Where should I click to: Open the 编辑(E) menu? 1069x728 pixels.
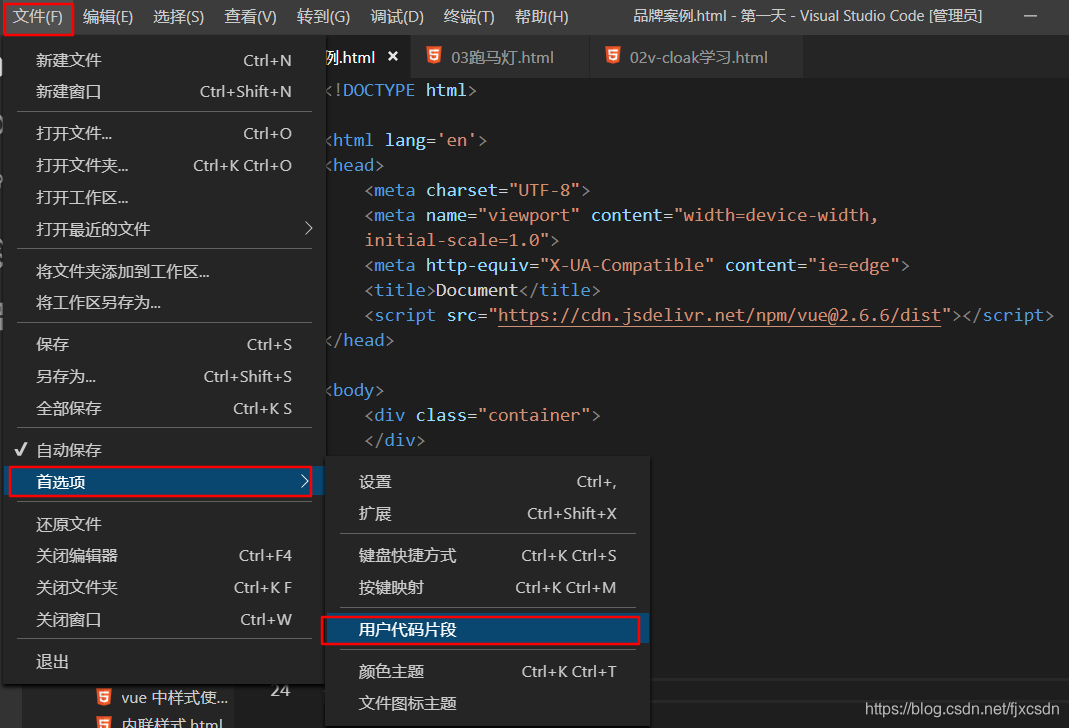click(108, 16)
